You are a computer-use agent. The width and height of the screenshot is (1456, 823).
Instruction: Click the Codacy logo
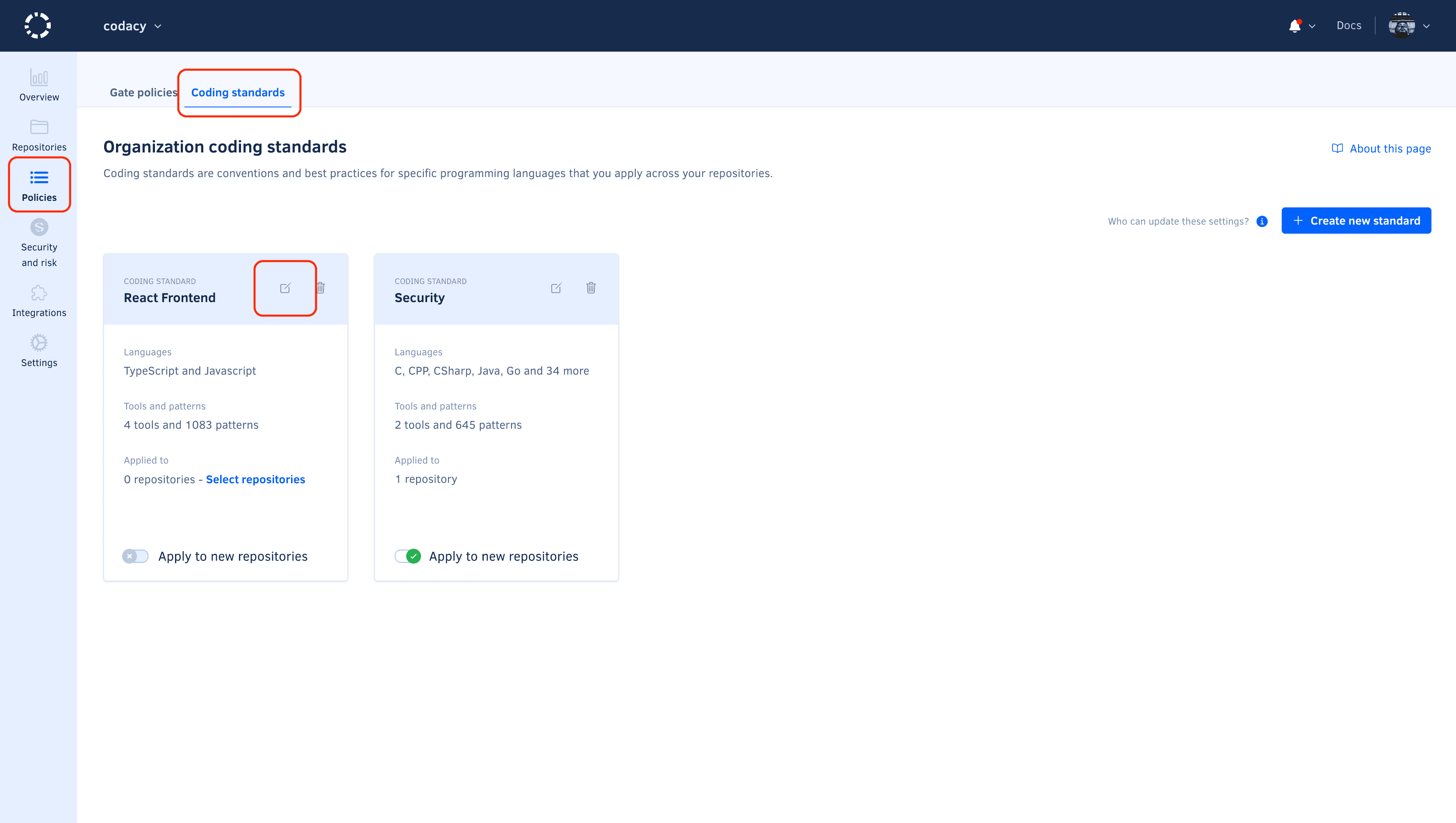38,25
